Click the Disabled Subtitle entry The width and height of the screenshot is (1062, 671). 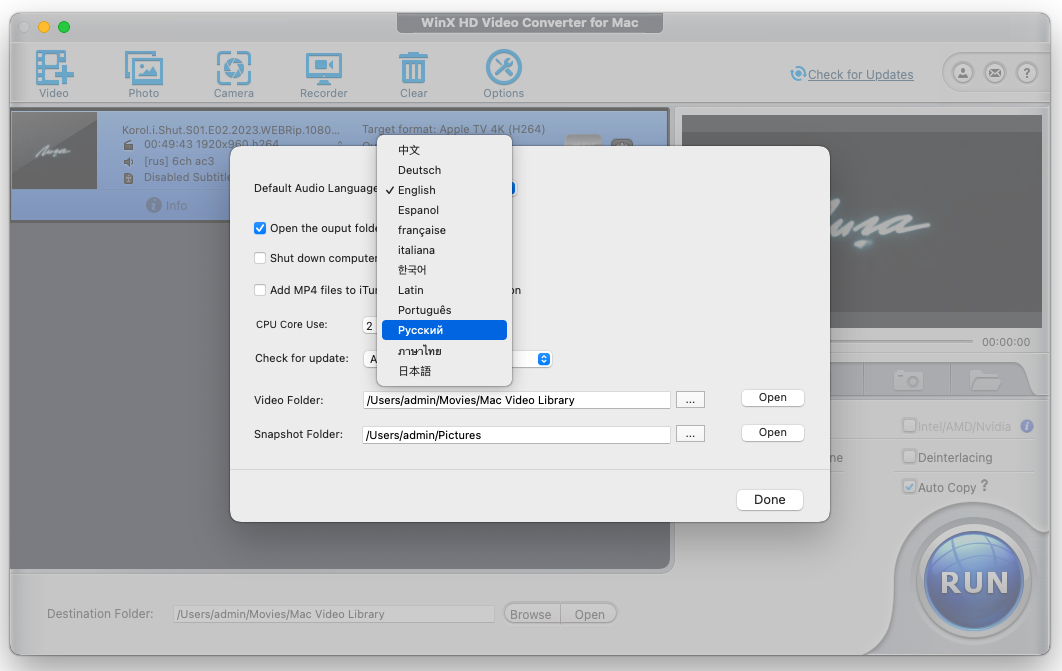[186, 177]
